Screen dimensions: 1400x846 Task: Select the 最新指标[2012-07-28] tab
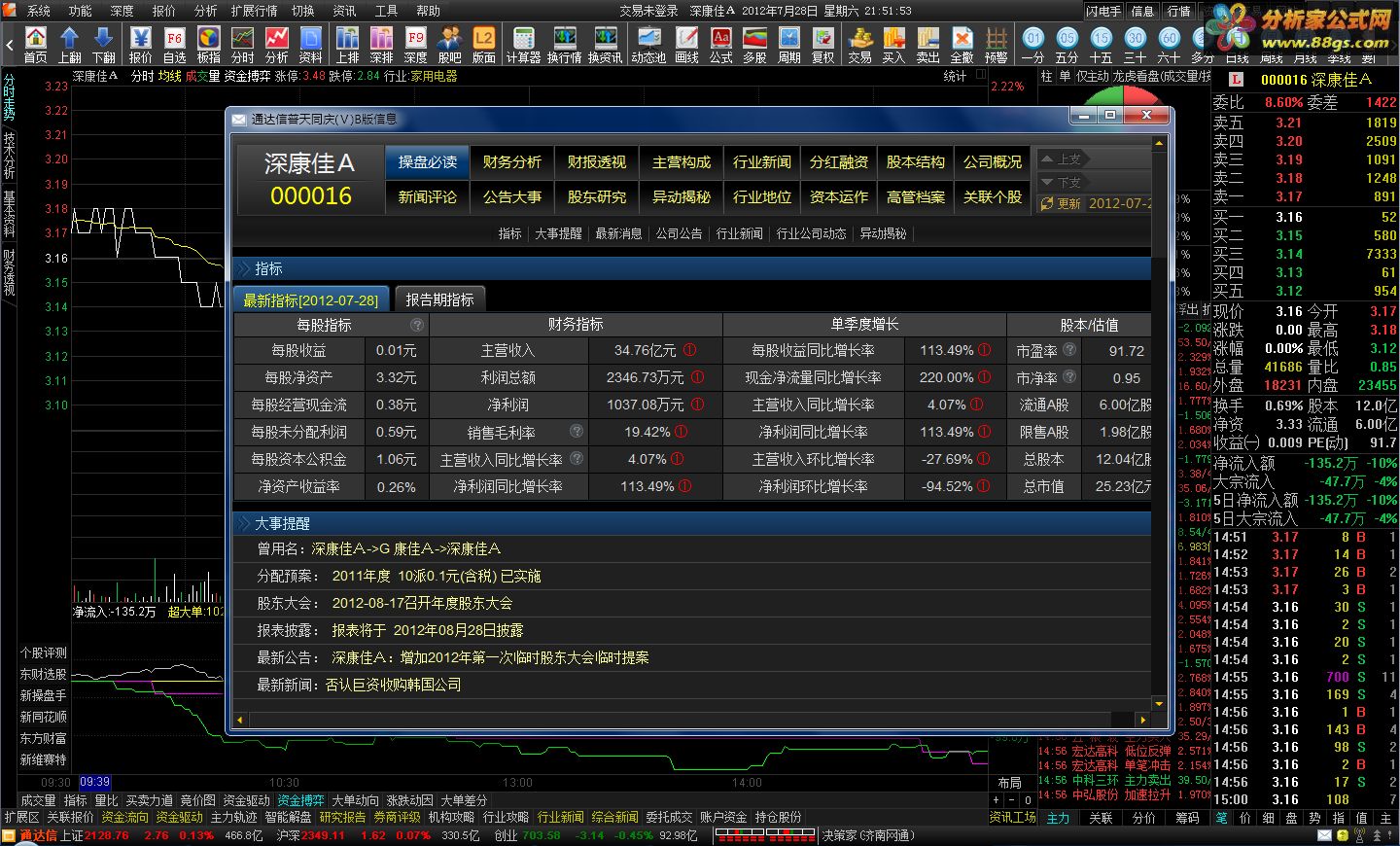311,300
